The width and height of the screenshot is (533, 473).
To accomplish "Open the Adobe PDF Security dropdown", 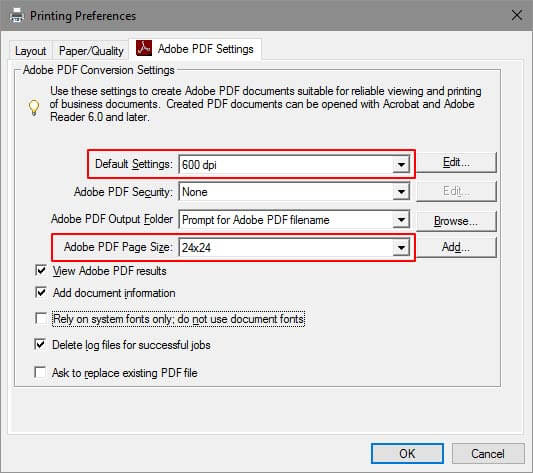I will click(401, 192).
